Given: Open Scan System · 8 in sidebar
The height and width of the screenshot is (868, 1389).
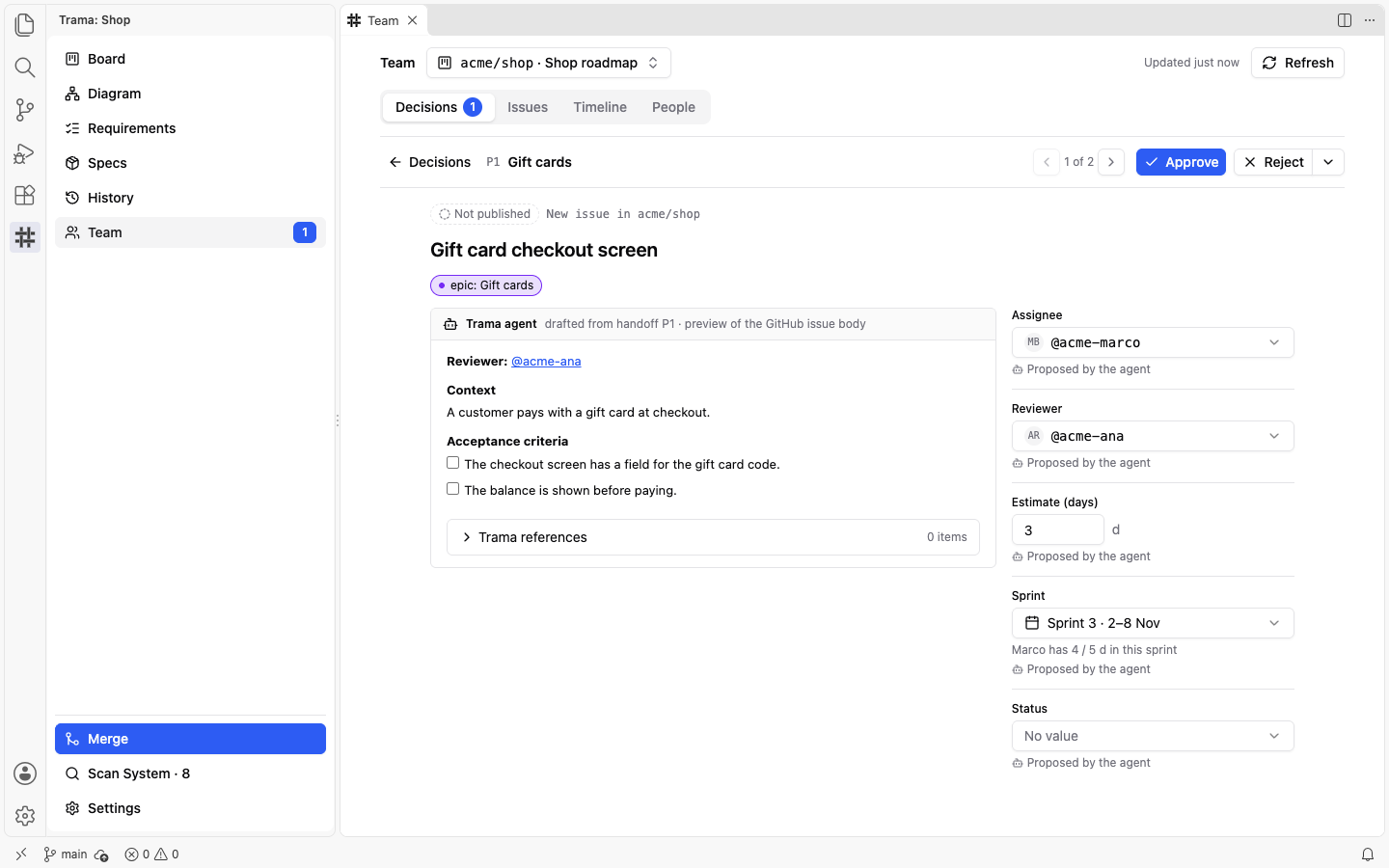Looking at the screenshot, I should 190,773.
